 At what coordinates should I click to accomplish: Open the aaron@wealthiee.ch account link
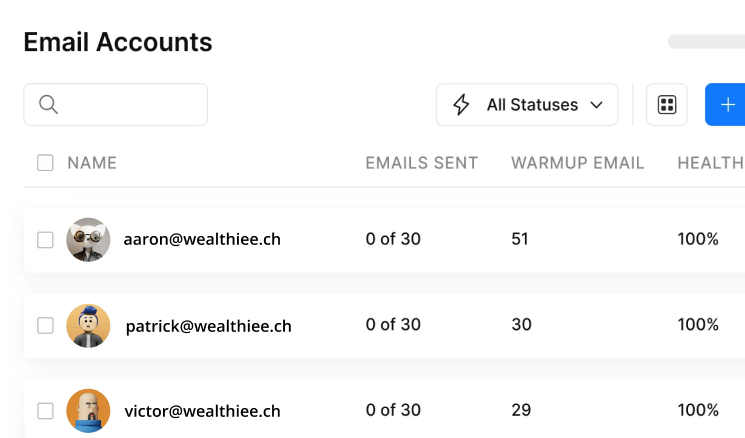(201, 240)
